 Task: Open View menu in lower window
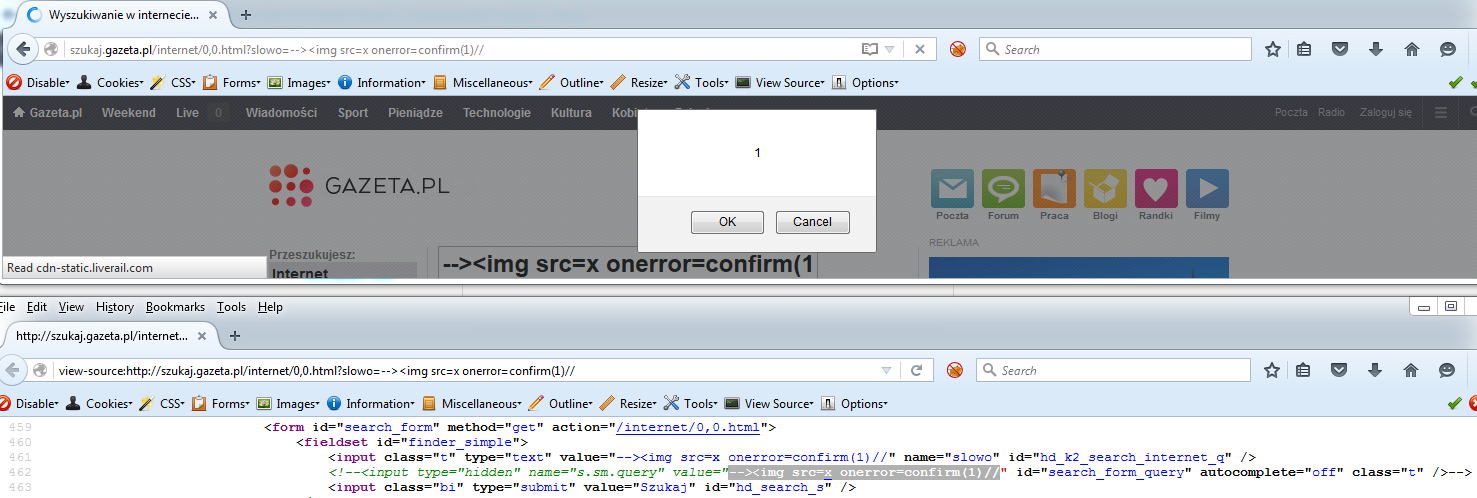71,307
